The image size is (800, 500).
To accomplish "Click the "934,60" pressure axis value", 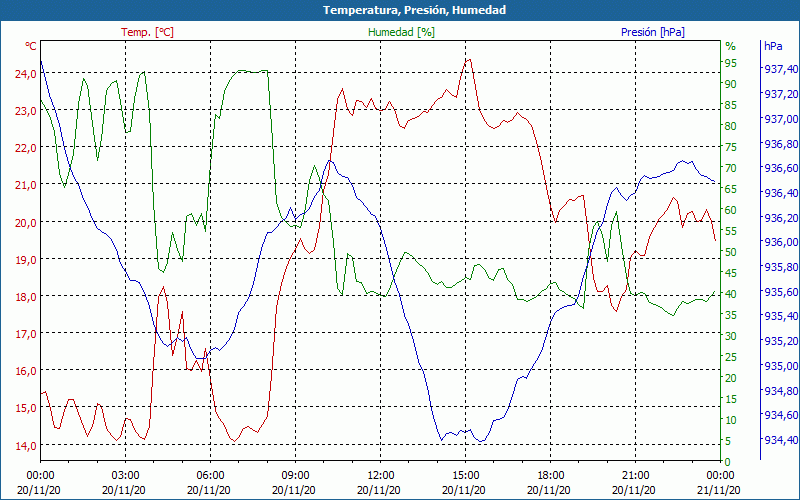I will (x=781, y=415).
